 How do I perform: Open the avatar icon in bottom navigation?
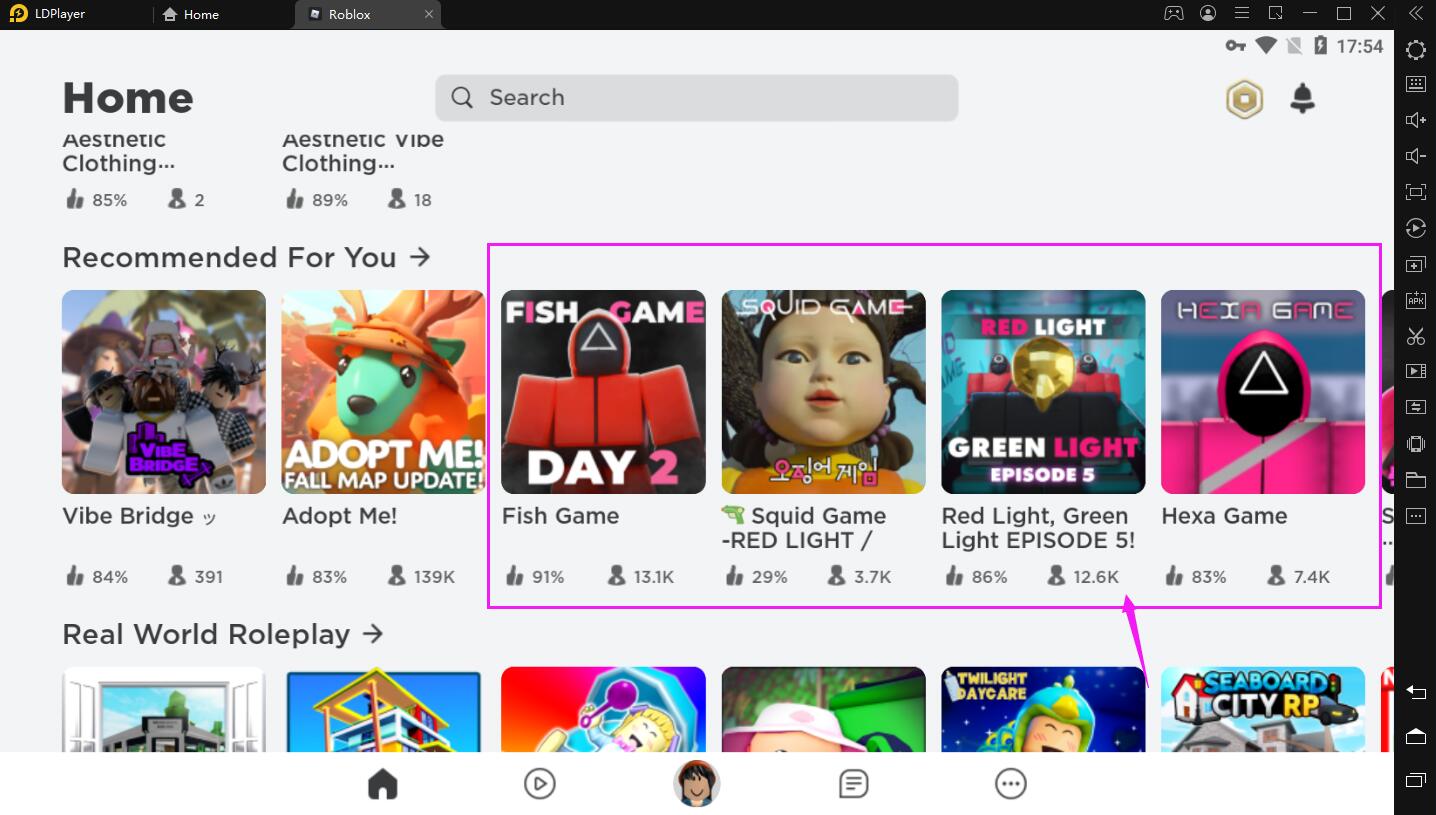(696, 783)
